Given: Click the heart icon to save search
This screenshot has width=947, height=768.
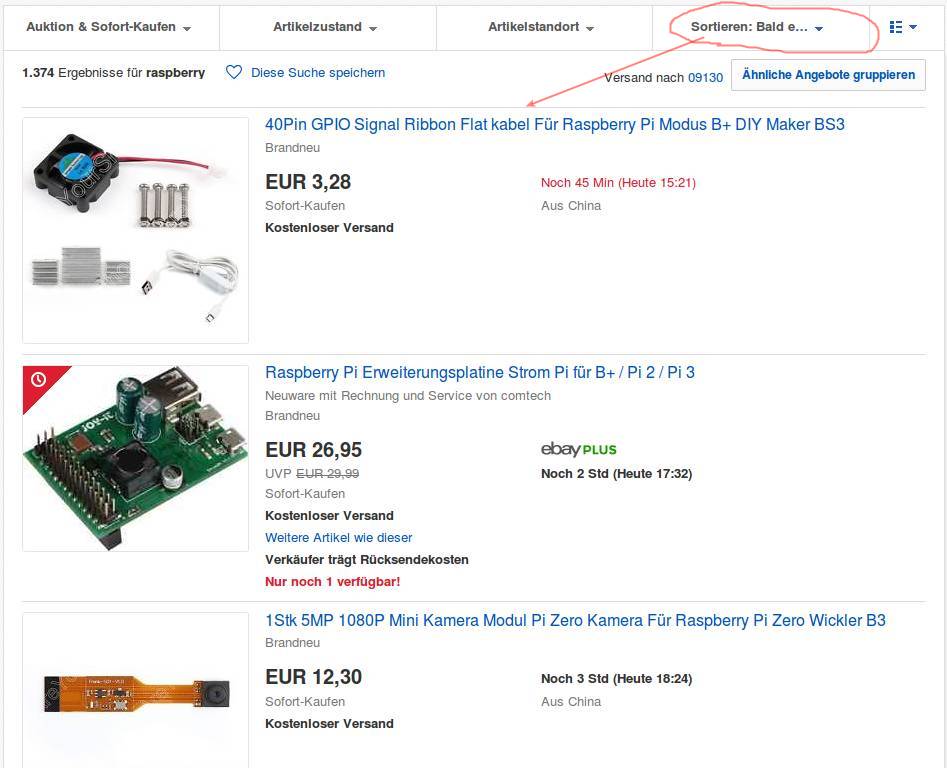Looking at the screenshot, I should (234, 73).
